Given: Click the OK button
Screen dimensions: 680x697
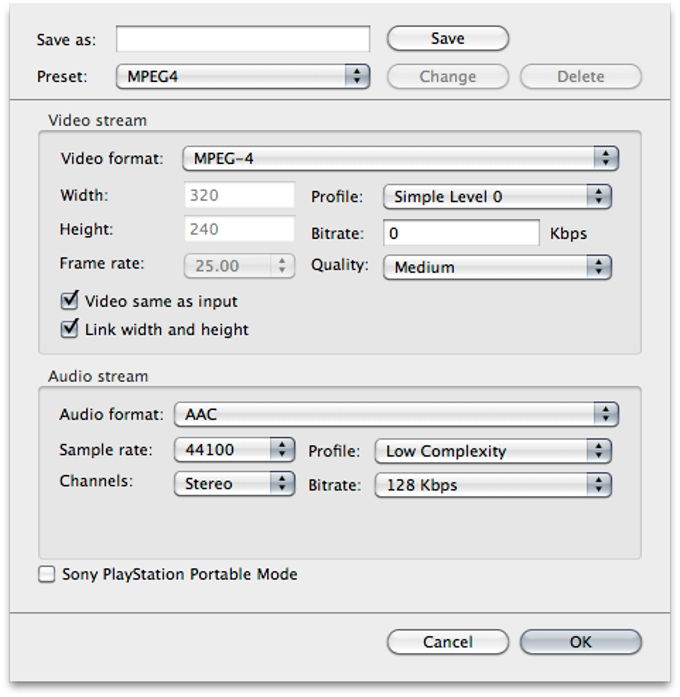Looking at the screenshot, I should pos(580,642).
